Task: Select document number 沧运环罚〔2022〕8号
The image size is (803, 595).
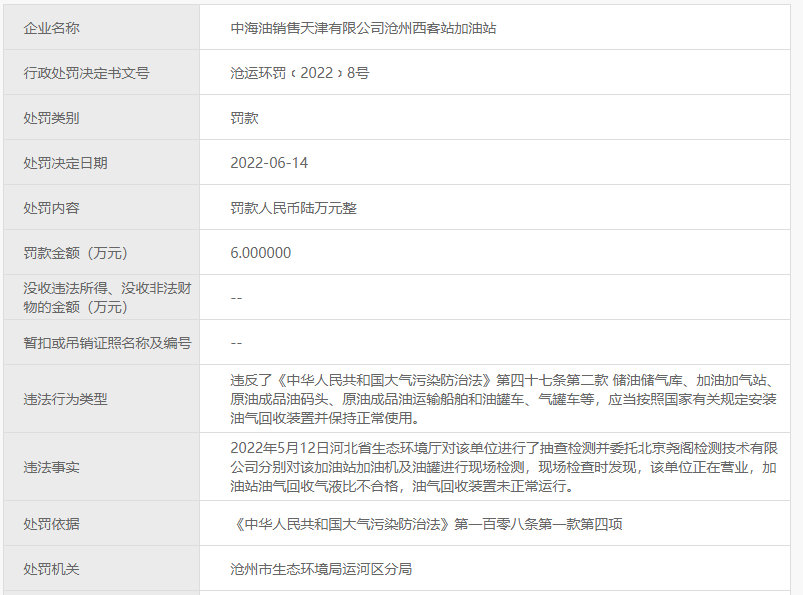Action: pyautogui.click(x=300, y=73)
